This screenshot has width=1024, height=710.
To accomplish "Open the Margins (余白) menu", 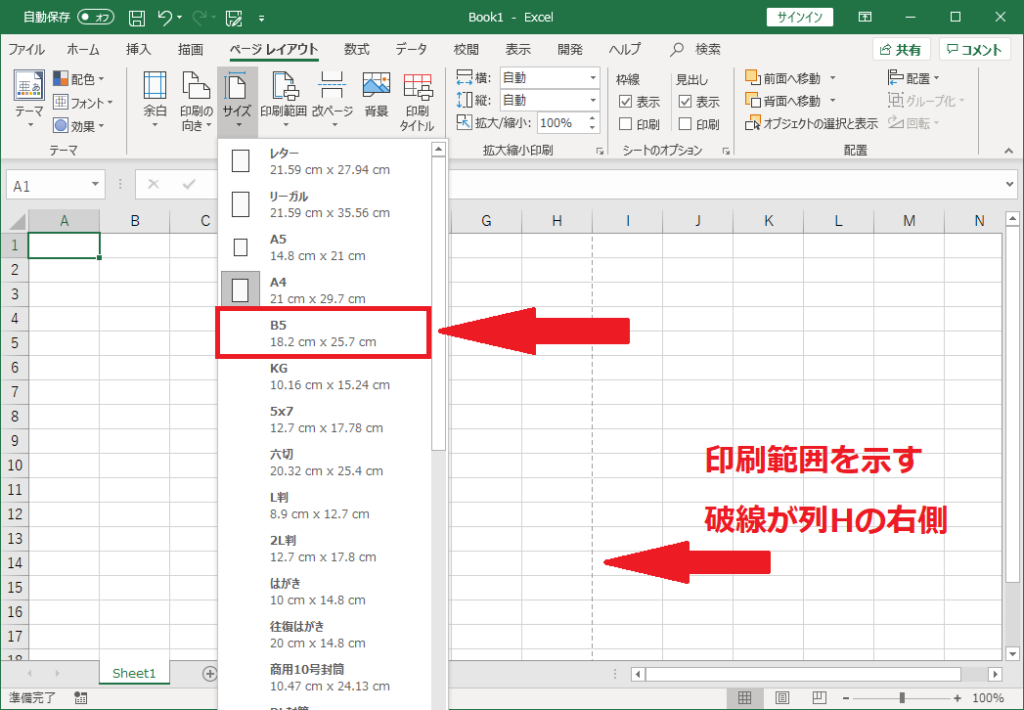I will pyautogui.click(x=155, y=100).
